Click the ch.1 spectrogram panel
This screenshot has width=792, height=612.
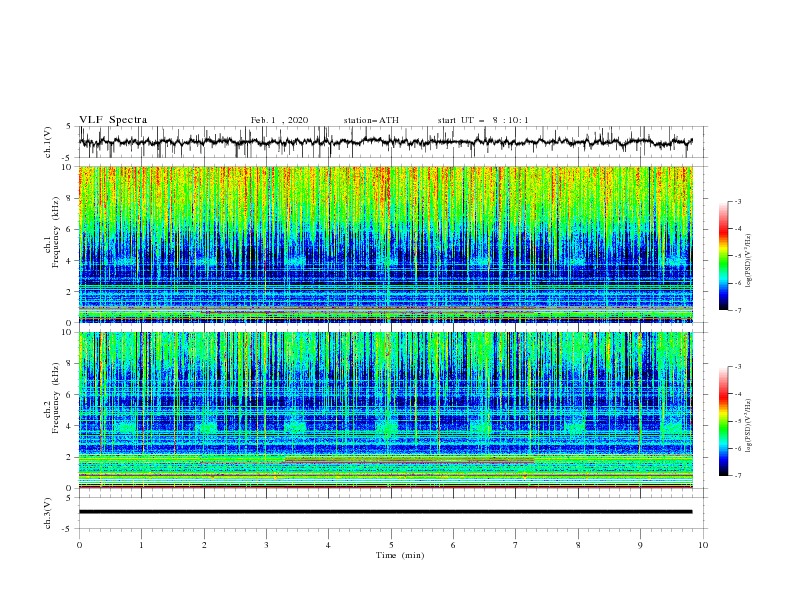385,244
